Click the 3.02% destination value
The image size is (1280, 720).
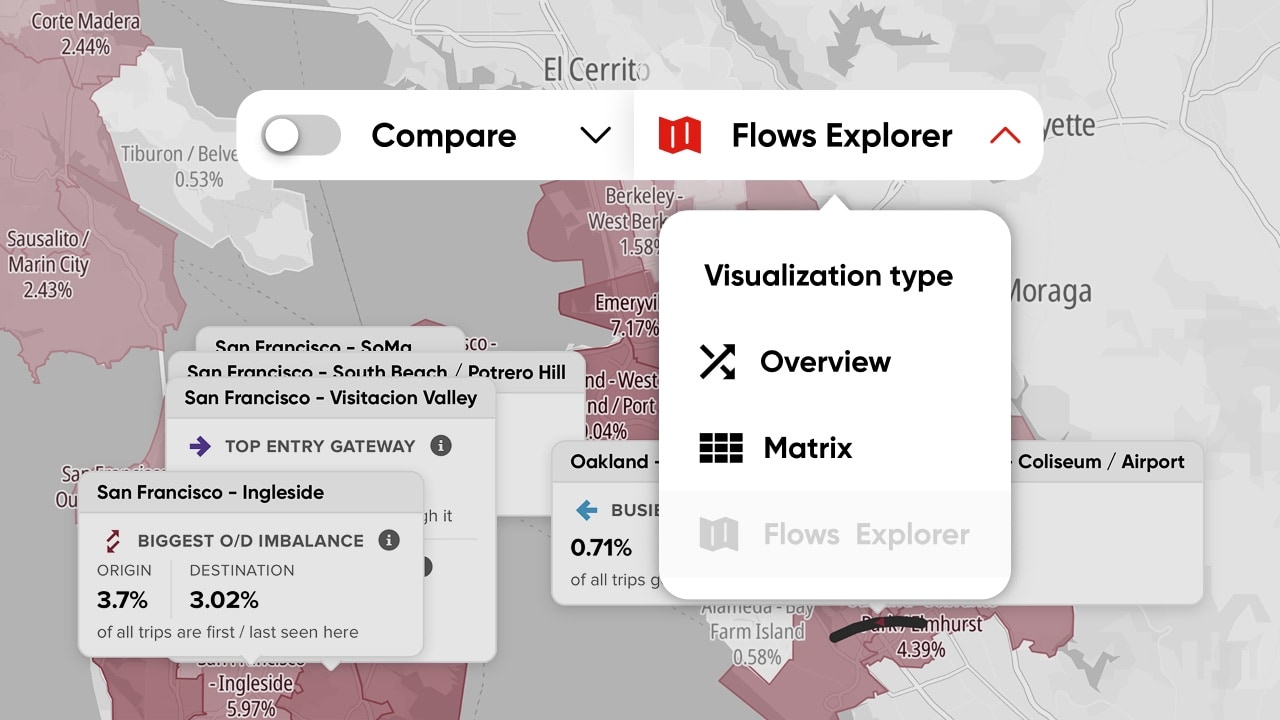pos(224,600)
